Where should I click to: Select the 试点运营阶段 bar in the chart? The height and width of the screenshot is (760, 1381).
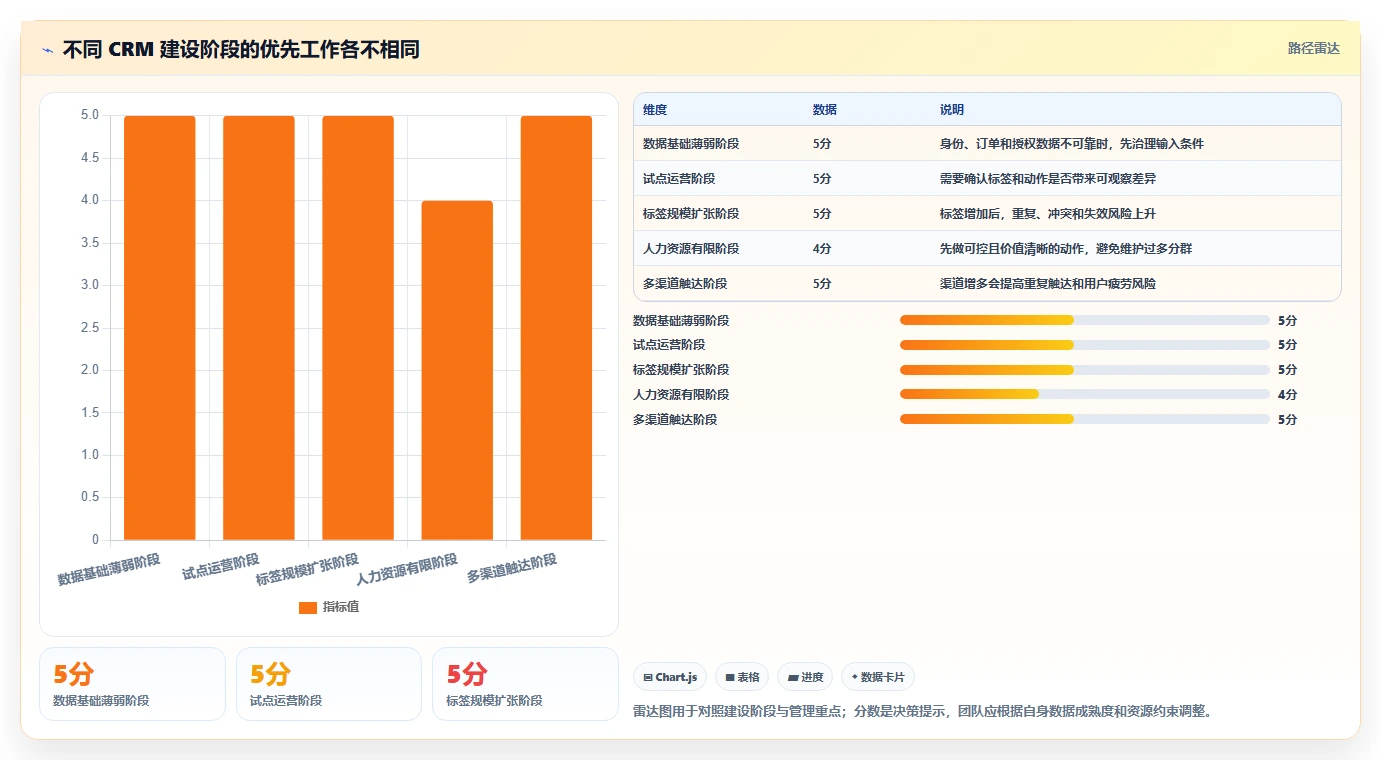(259, 328)
